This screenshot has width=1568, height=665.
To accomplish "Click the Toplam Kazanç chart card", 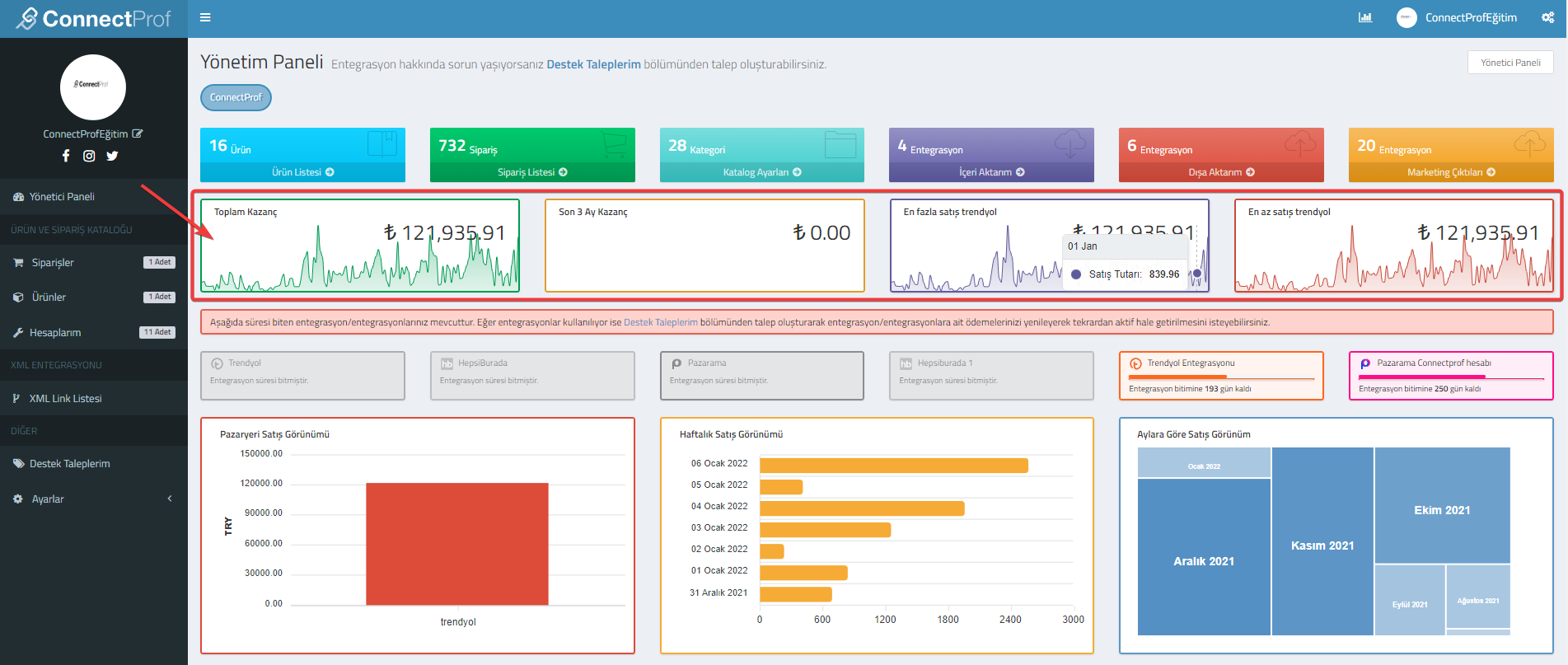I will coord(360,246).
